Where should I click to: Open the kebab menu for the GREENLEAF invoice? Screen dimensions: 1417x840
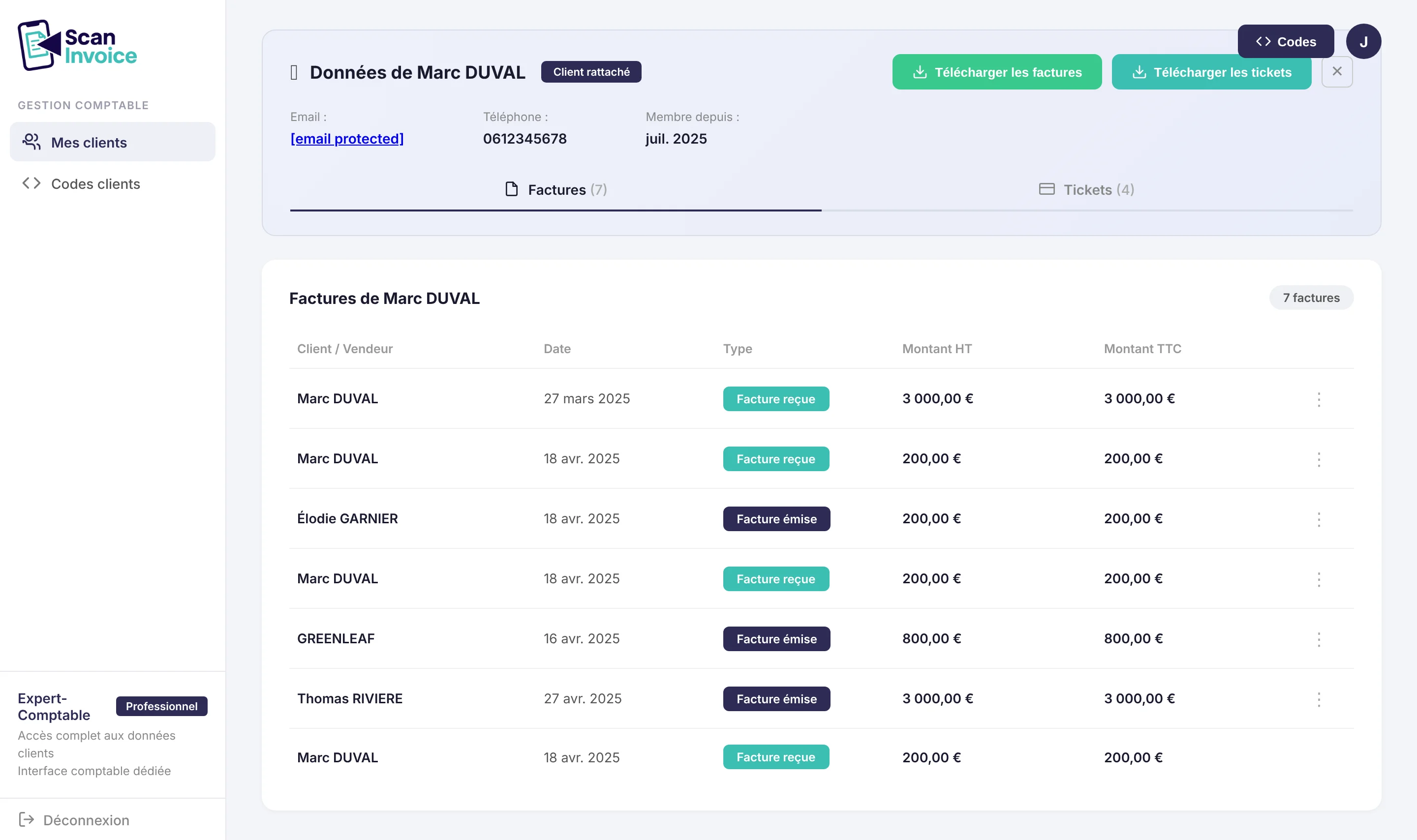[x=1319, y=639]
